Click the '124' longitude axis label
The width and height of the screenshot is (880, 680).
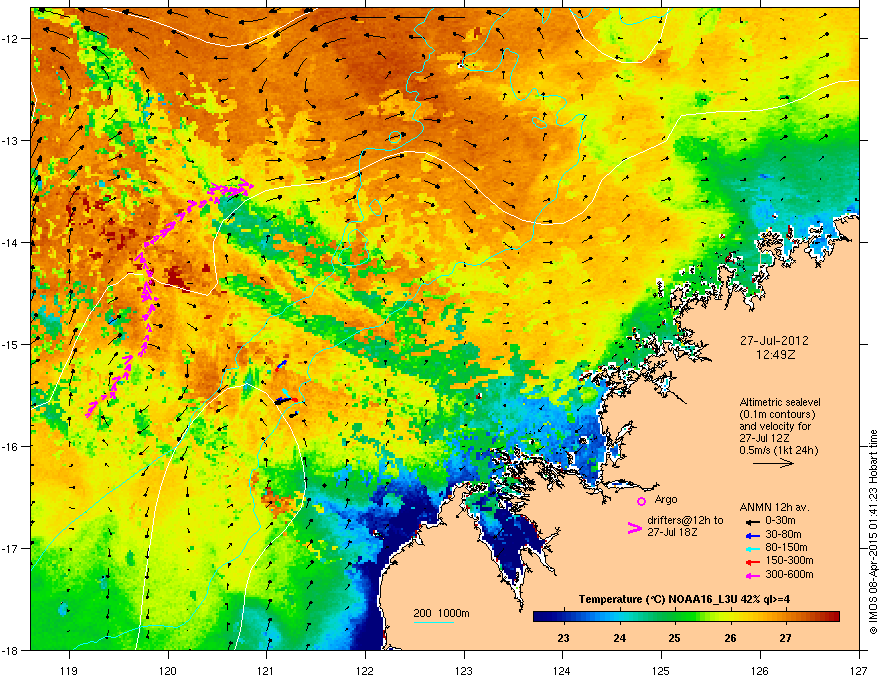(x=562, y=670)
